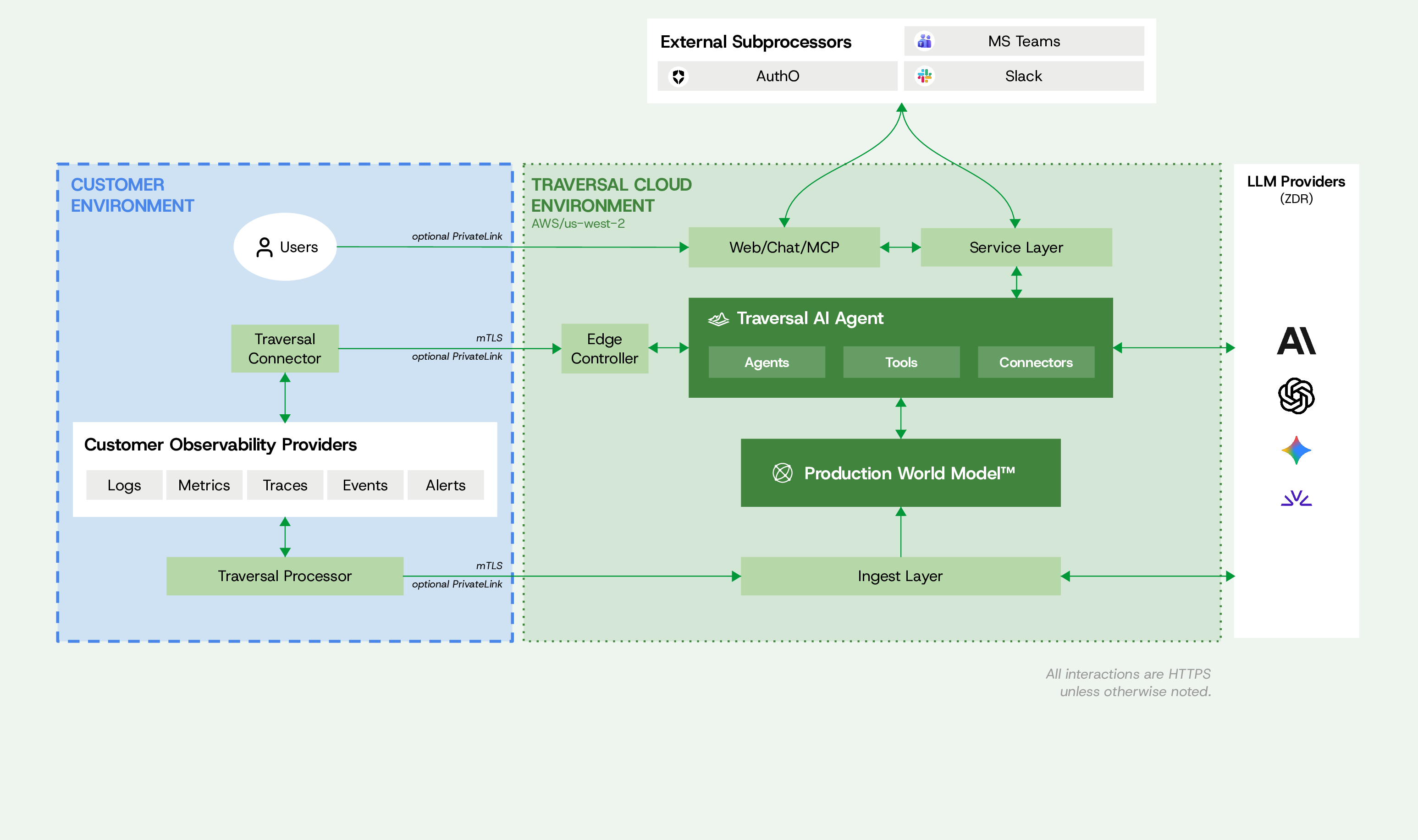Click 'mTLS' label beside Traversal Connector
Viewport: 1418px width, 840px height.
[x=489, y=338]
